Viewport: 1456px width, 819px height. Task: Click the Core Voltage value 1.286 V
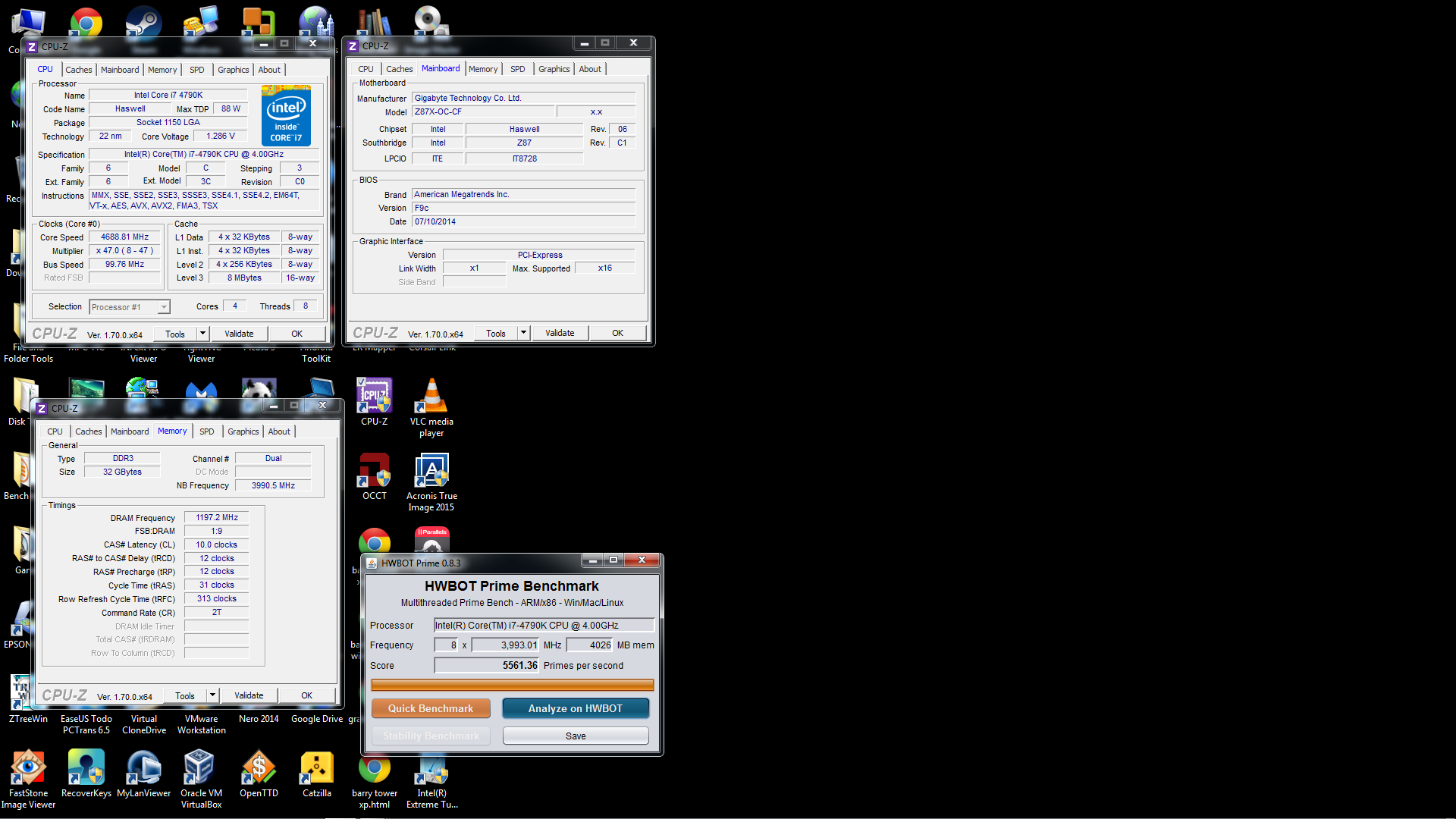coord(221,136)
